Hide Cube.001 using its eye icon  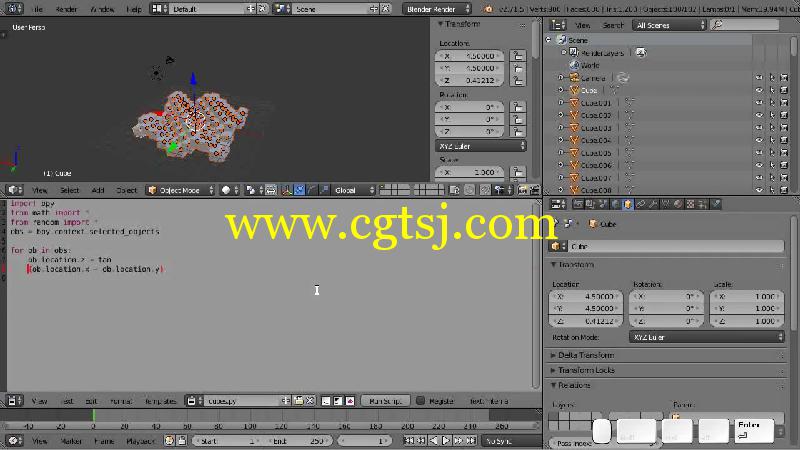[x=759, y=103]
